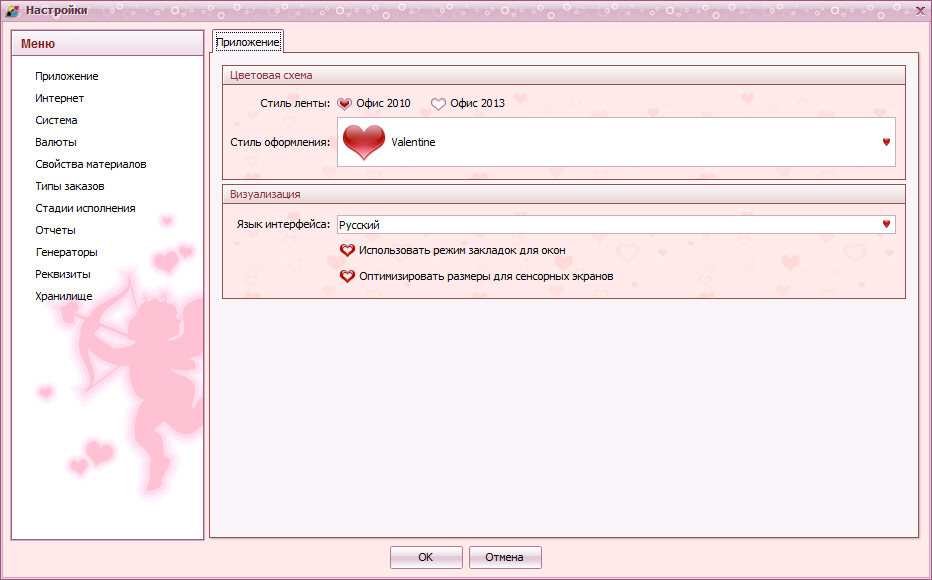Click the Valentine style name text

[413, 142]
